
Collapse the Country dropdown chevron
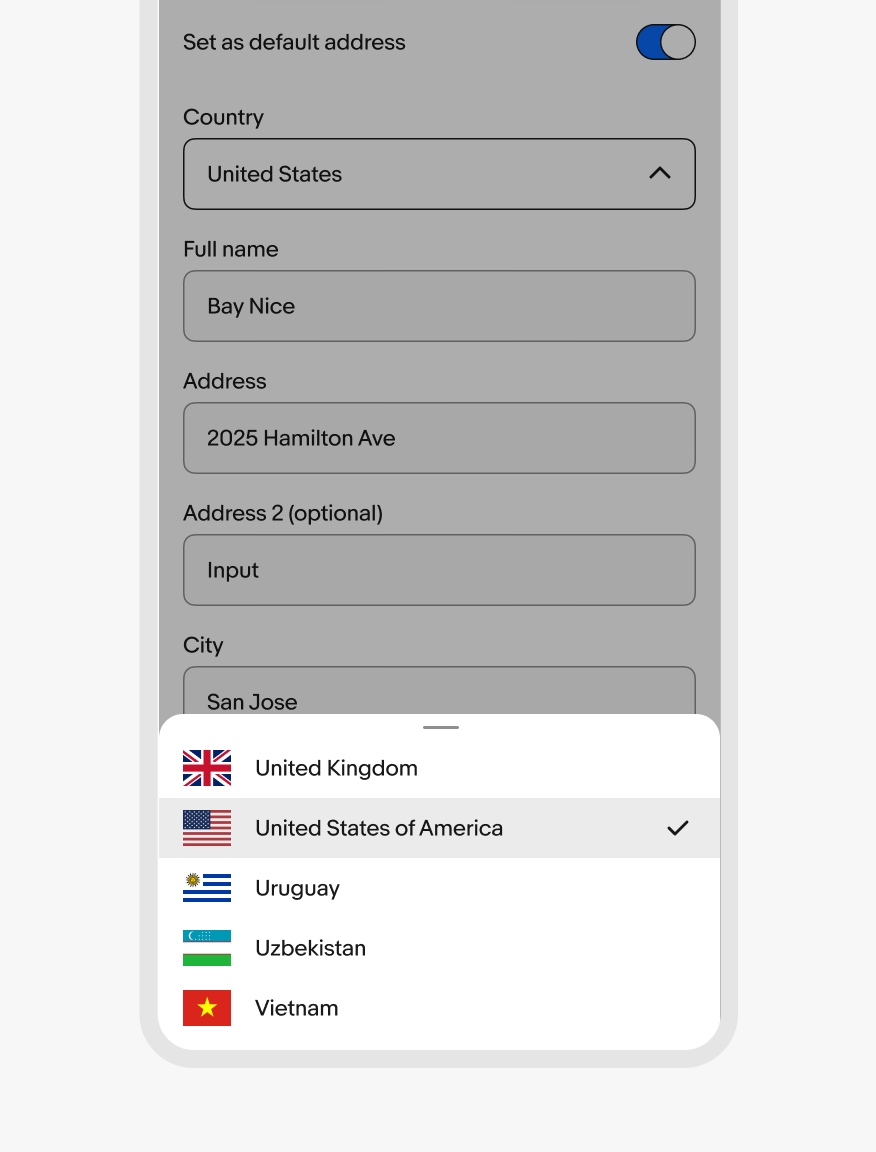[x=659, y=173]
